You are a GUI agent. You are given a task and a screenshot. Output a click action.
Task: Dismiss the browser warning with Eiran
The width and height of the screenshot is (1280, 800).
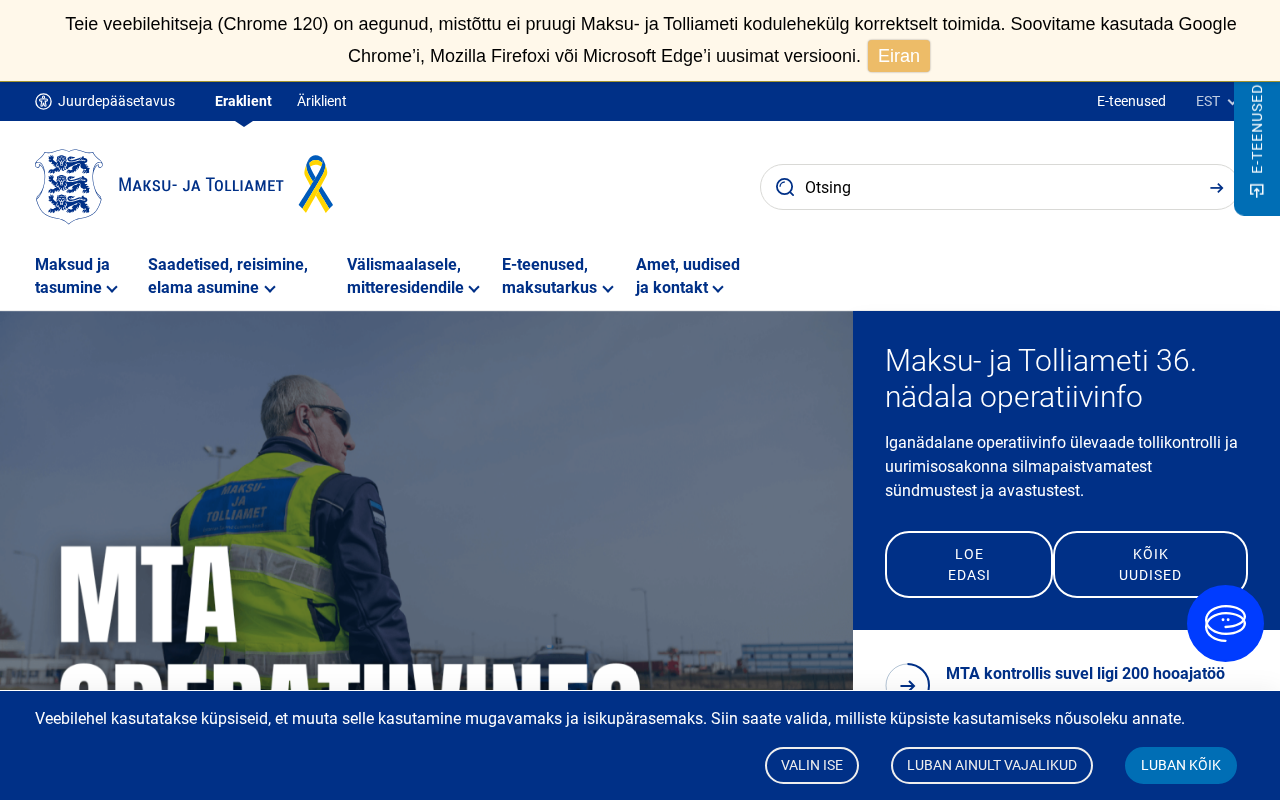[x=899, y=56]
